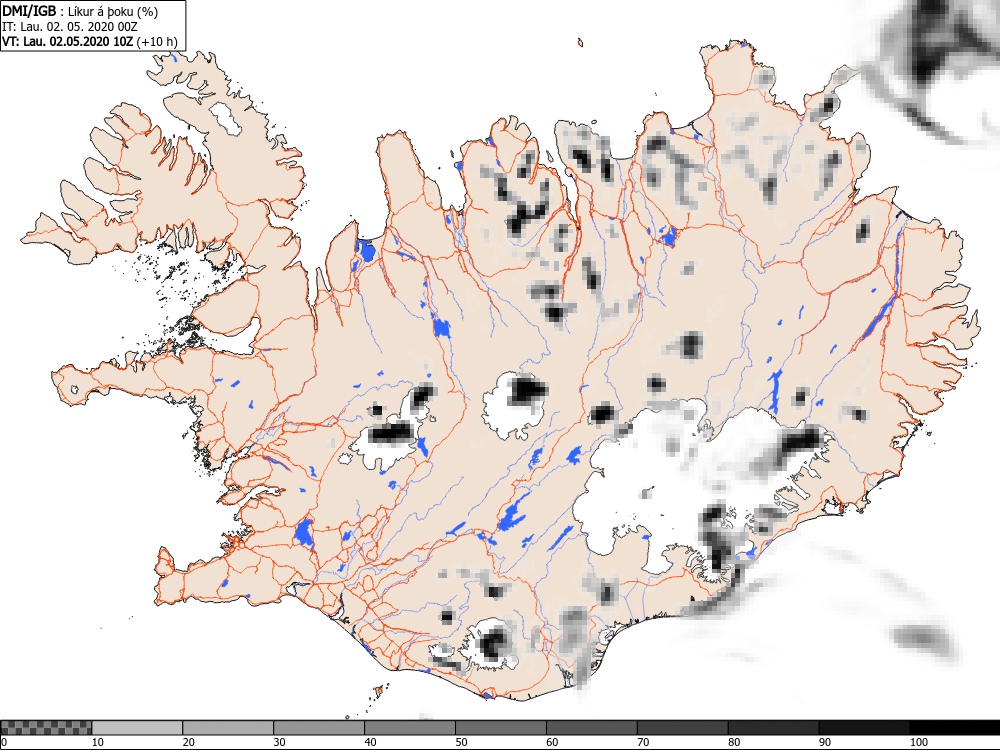Viewport: 1000px width, 750px height.
Task: Select the 20–30 percent legend swatch
Action: pyautogui.click(x=228, y=728)
